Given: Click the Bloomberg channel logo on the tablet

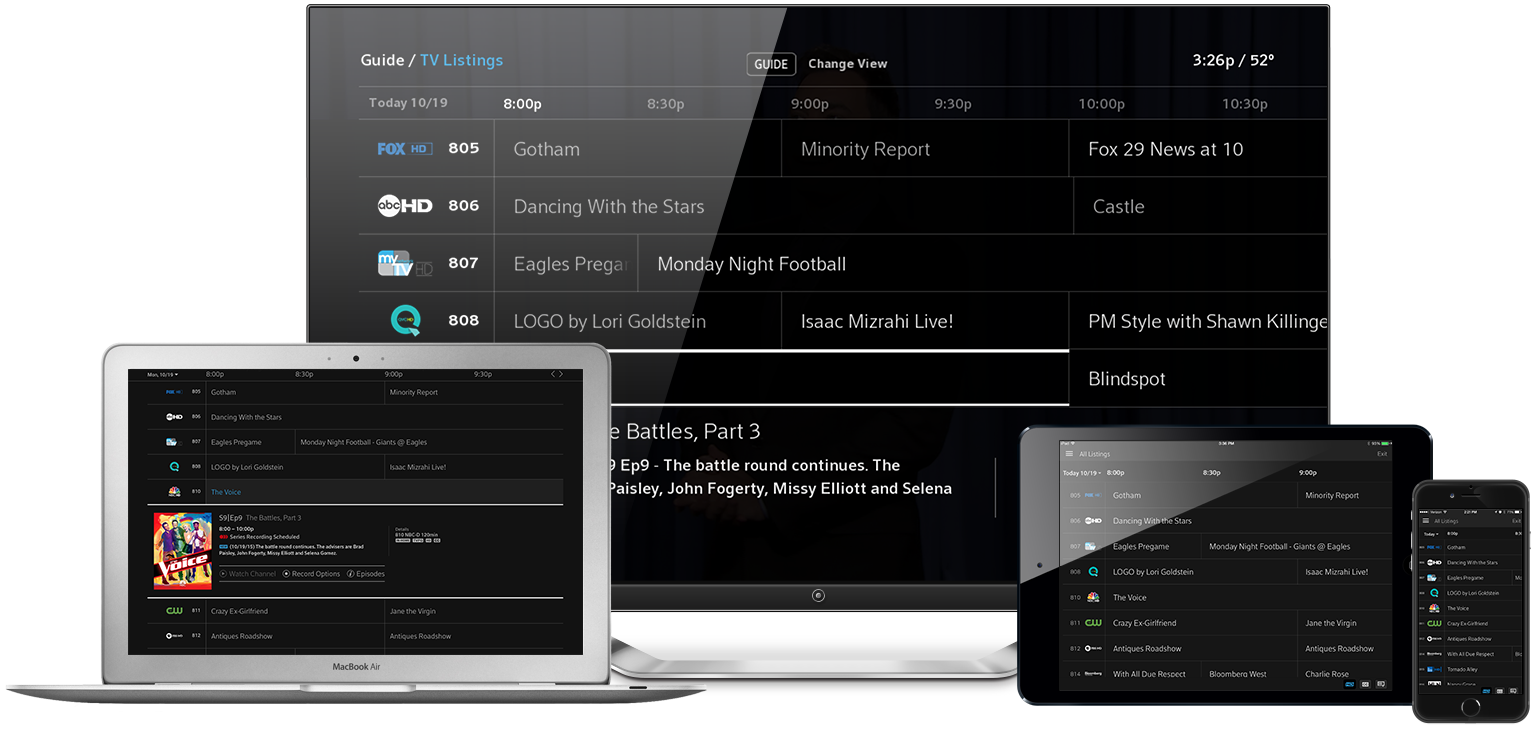Looking at the screenshot, I should pos(1093,673).
